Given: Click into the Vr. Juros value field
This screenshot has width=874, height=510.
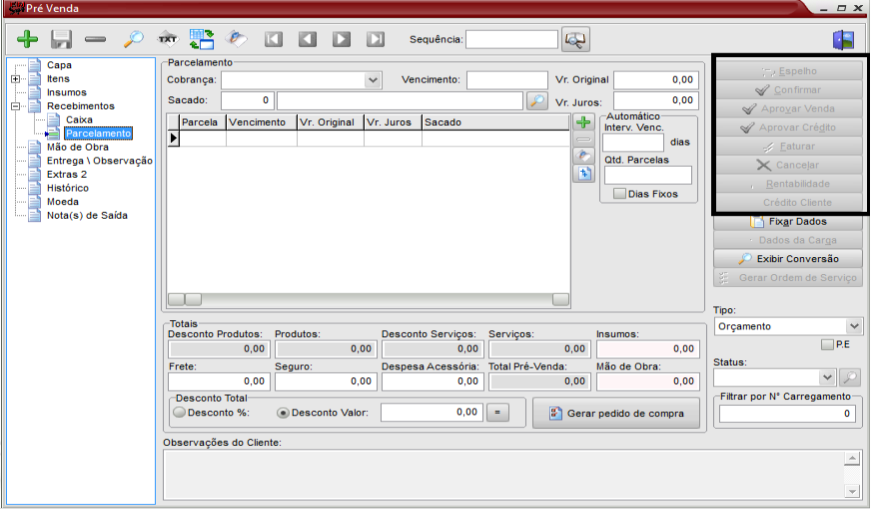Looking at the screenshot, I should [656, 101].
